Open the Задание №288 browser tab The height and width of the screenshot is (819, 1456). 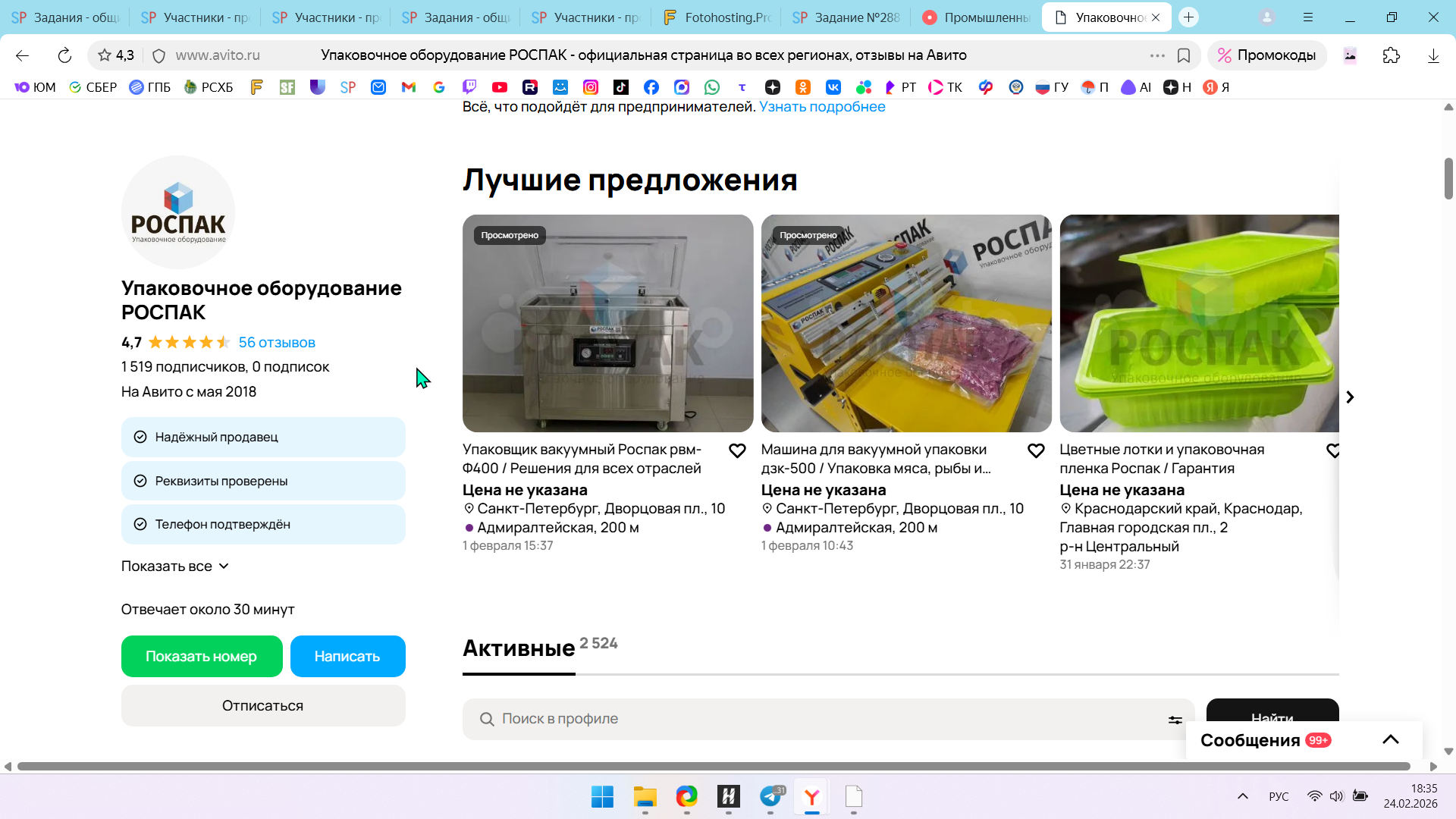tap(846, 17)
